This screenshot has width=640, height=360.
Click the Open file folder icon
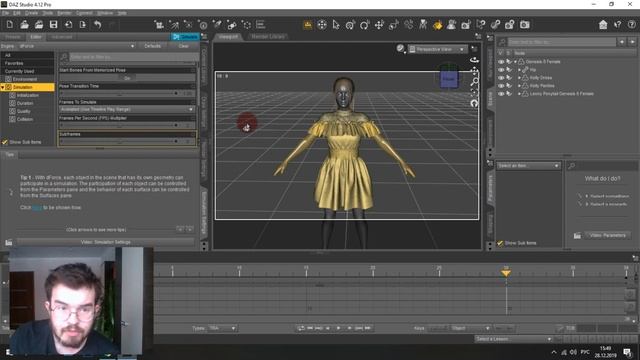(x=24, y=25)
